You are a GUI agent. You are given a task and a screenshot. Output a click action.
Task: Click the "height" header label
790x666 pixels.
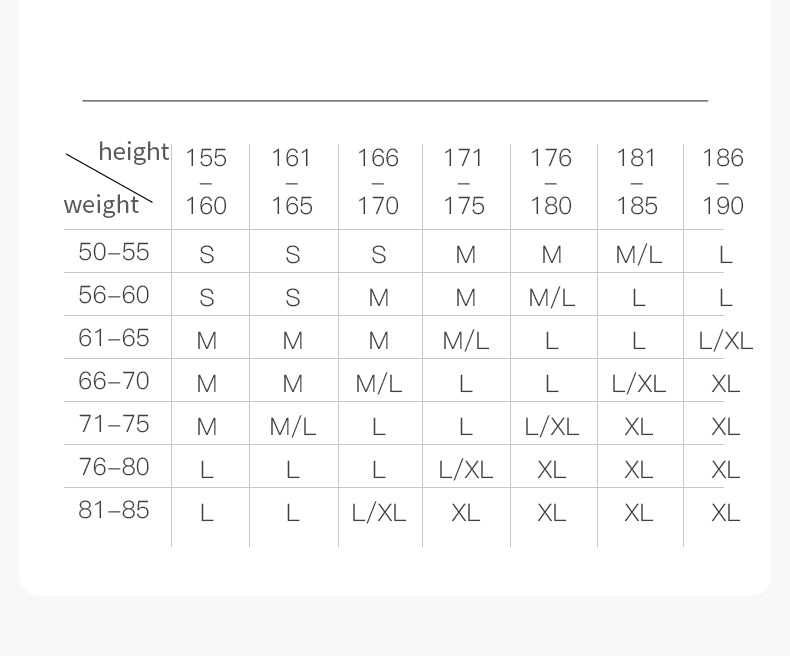pyautogui.click(x=133, y=152)
